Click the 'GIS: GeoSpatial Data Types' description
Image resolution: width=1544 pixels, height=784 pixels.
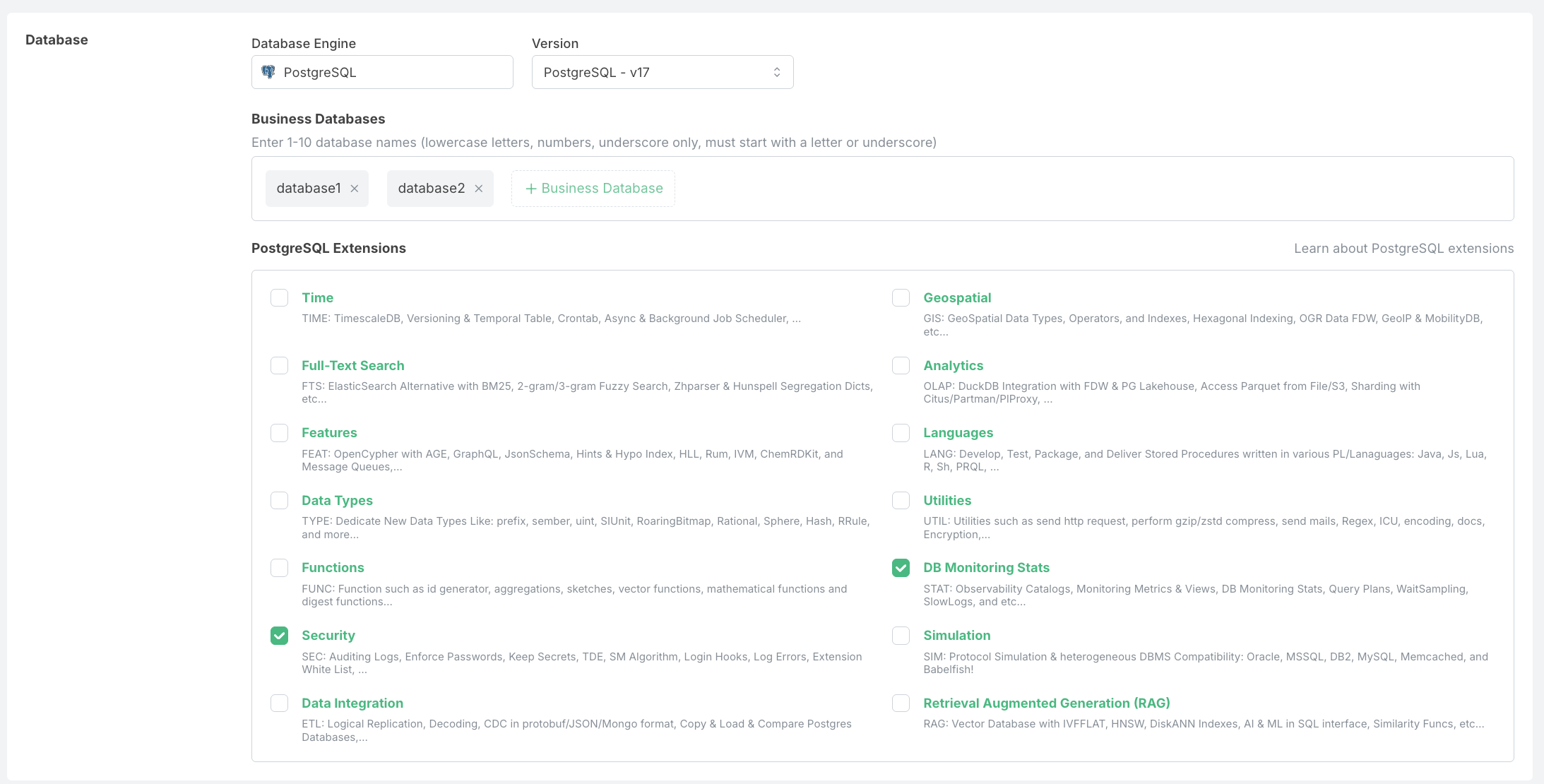pyautogui.click(x=1203, y=325)
